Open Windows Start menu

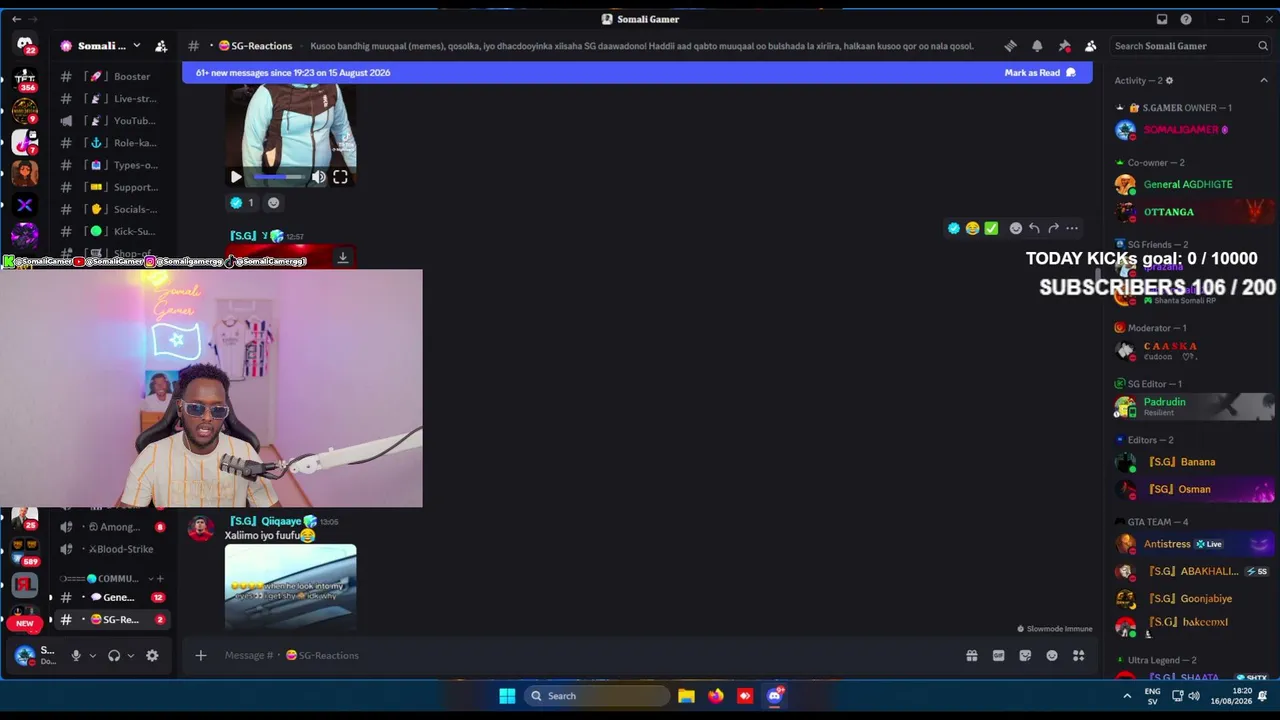[507, 696]
